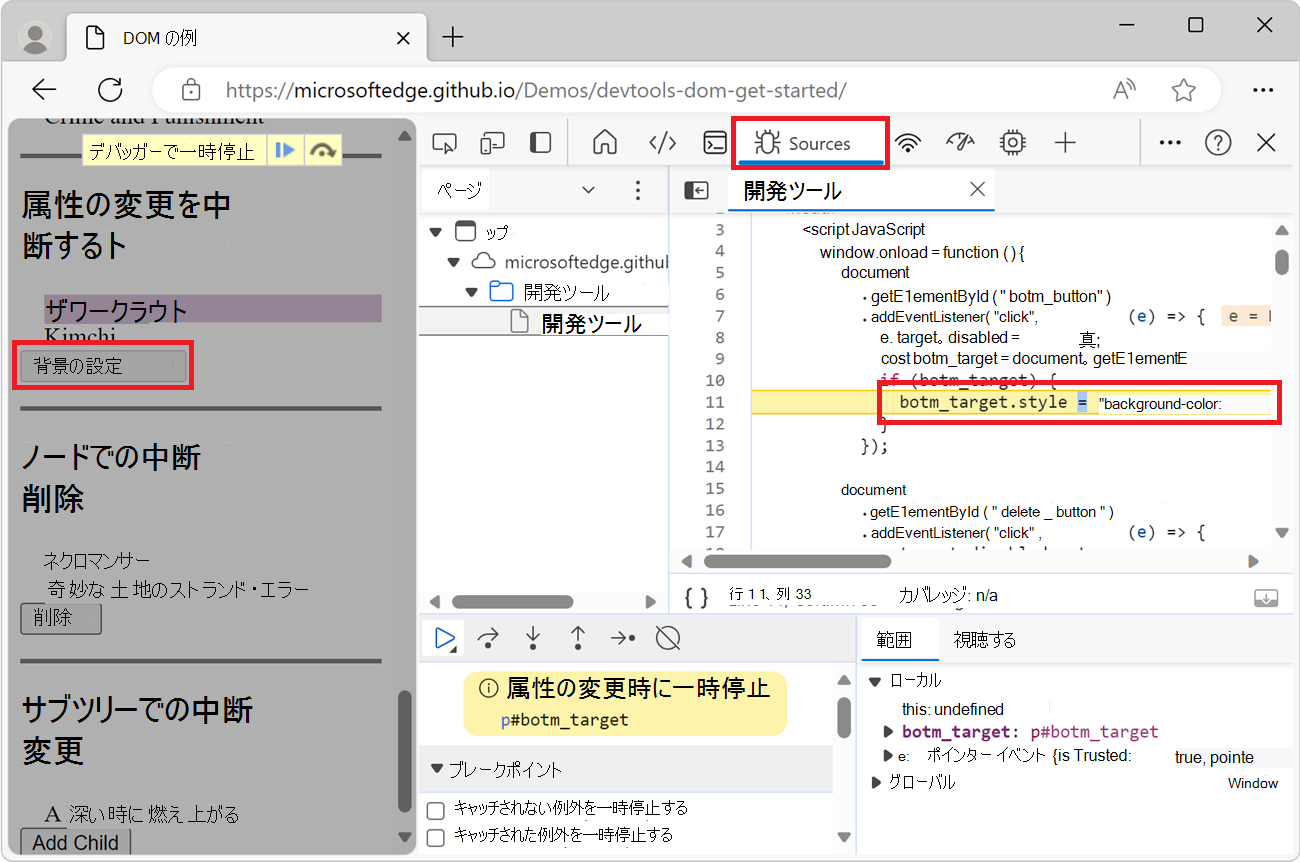The image size is (1300, 862).
Task: Expand the botm_target variable
Action: tap(887, 732)
